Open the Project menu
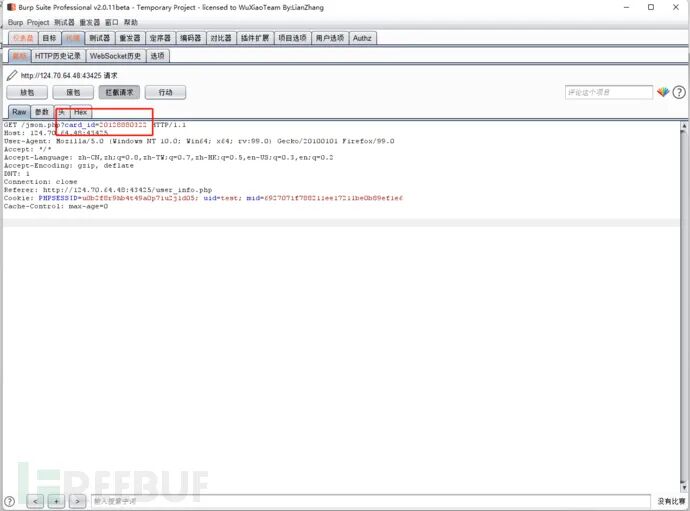Image resolution: width=690 pixels, height=511 pixels. [38, 22]
